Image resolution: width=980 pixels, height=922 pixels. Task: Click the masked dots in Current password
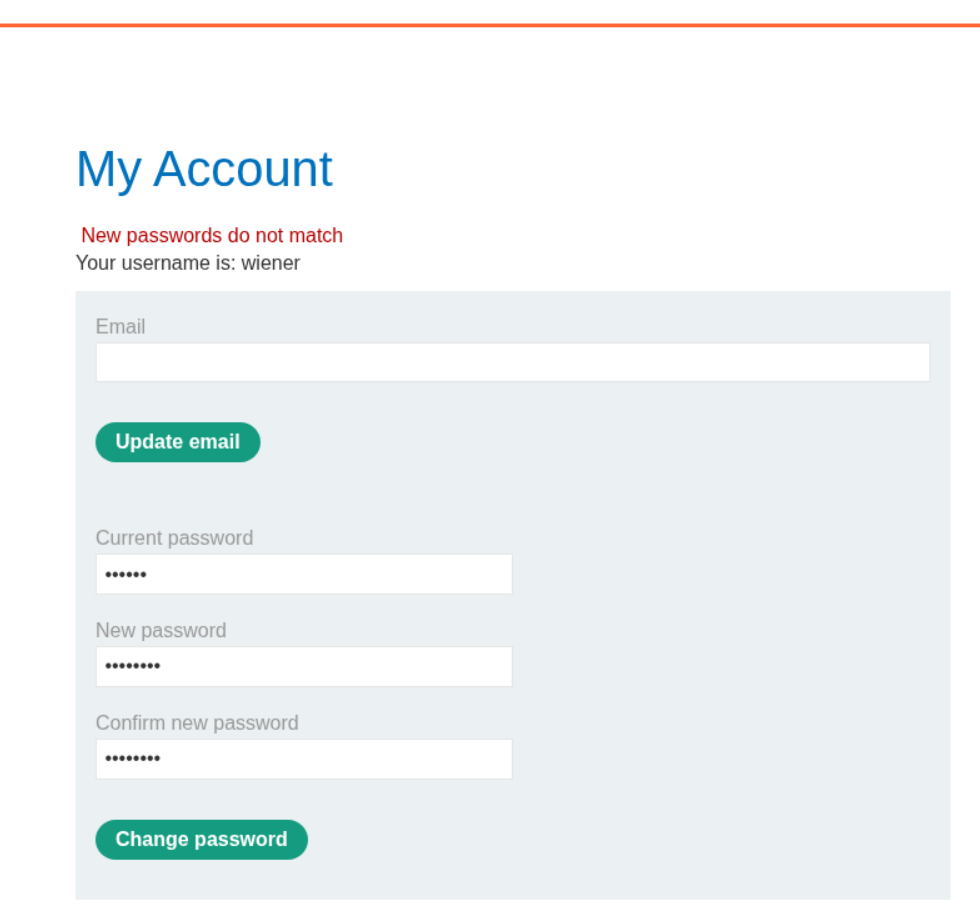click(126, 575)
